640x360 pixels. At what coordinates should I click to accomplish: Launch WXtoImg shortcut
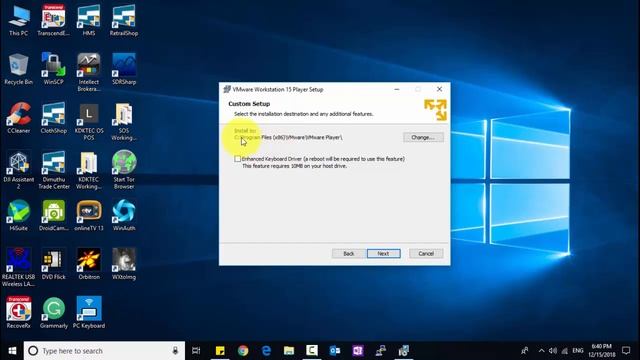point(124,264)
